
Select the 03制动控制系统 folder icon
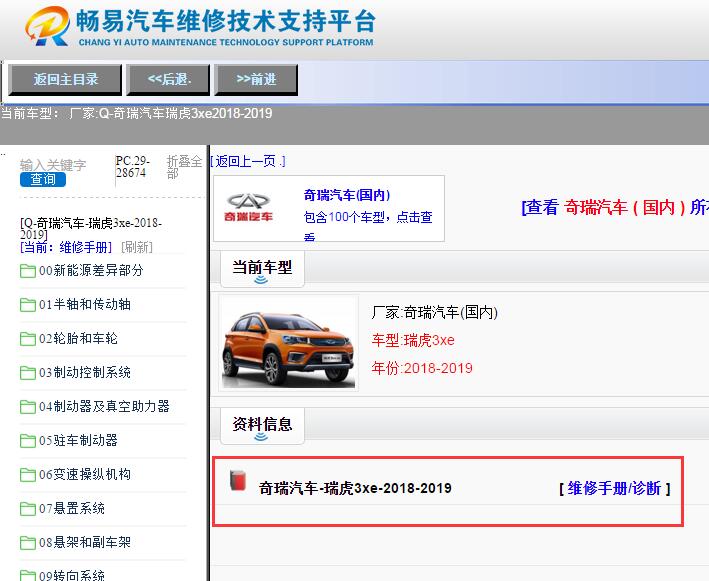[28, 373]
